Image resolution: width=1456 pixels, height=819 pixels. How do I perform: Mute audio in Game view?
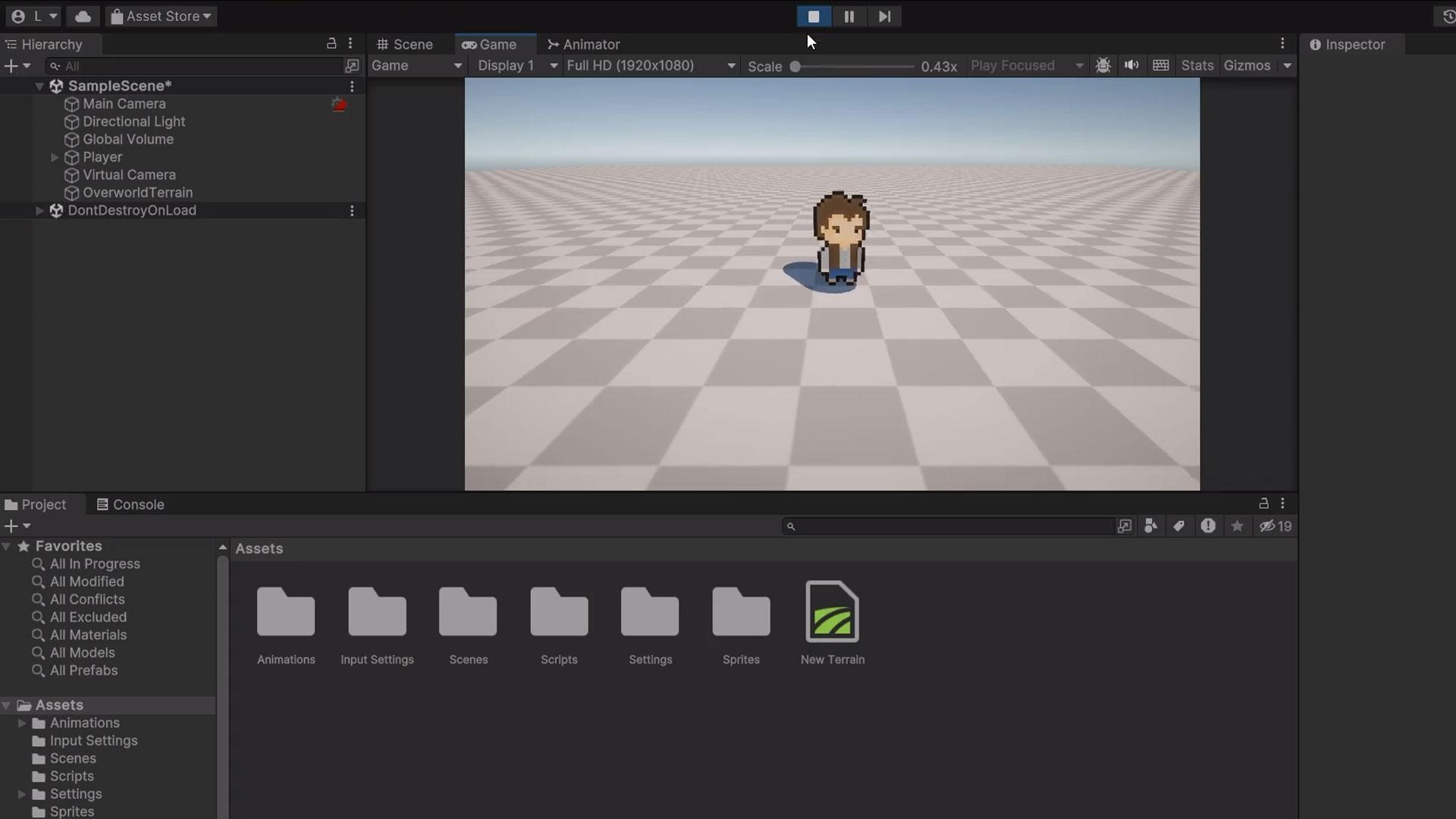coord(1131,66)
